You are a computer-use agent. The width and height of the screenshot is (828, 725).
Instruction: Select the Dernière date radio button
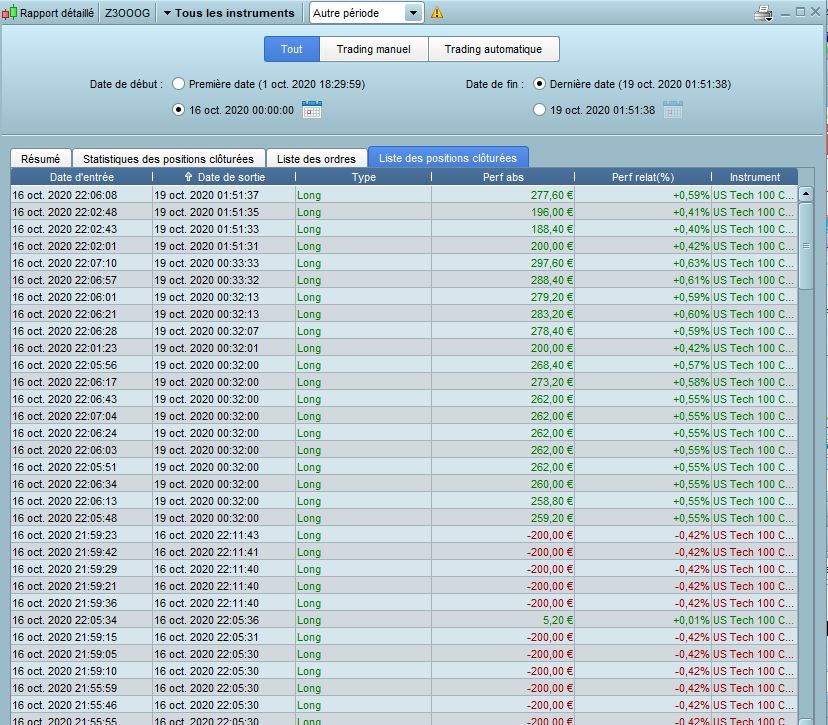coord(540,84)
